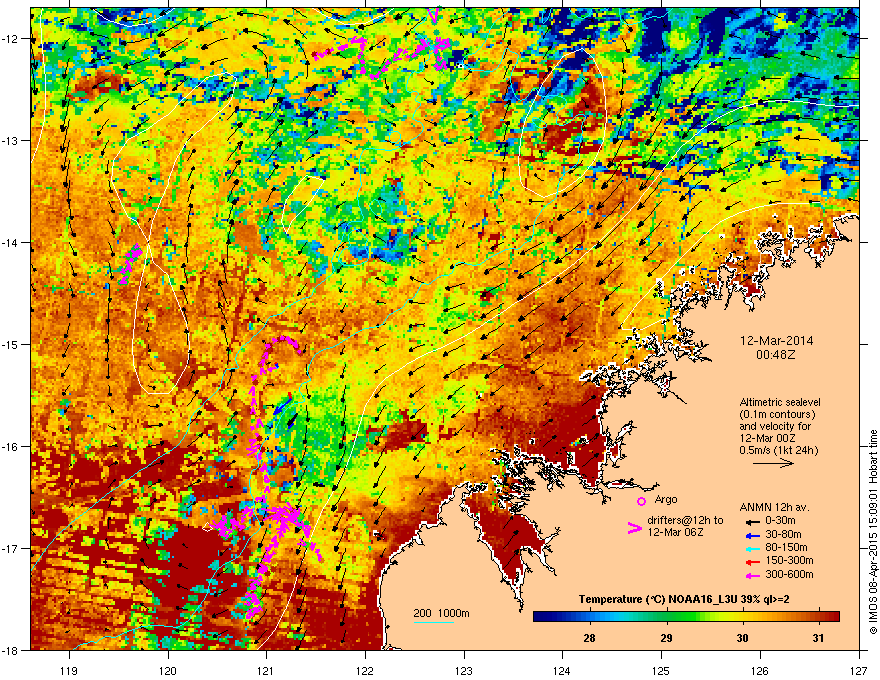Viewport: 880px width, 680px height.
Task: Click the time text 00:48Z
Action: click(776, 355)
